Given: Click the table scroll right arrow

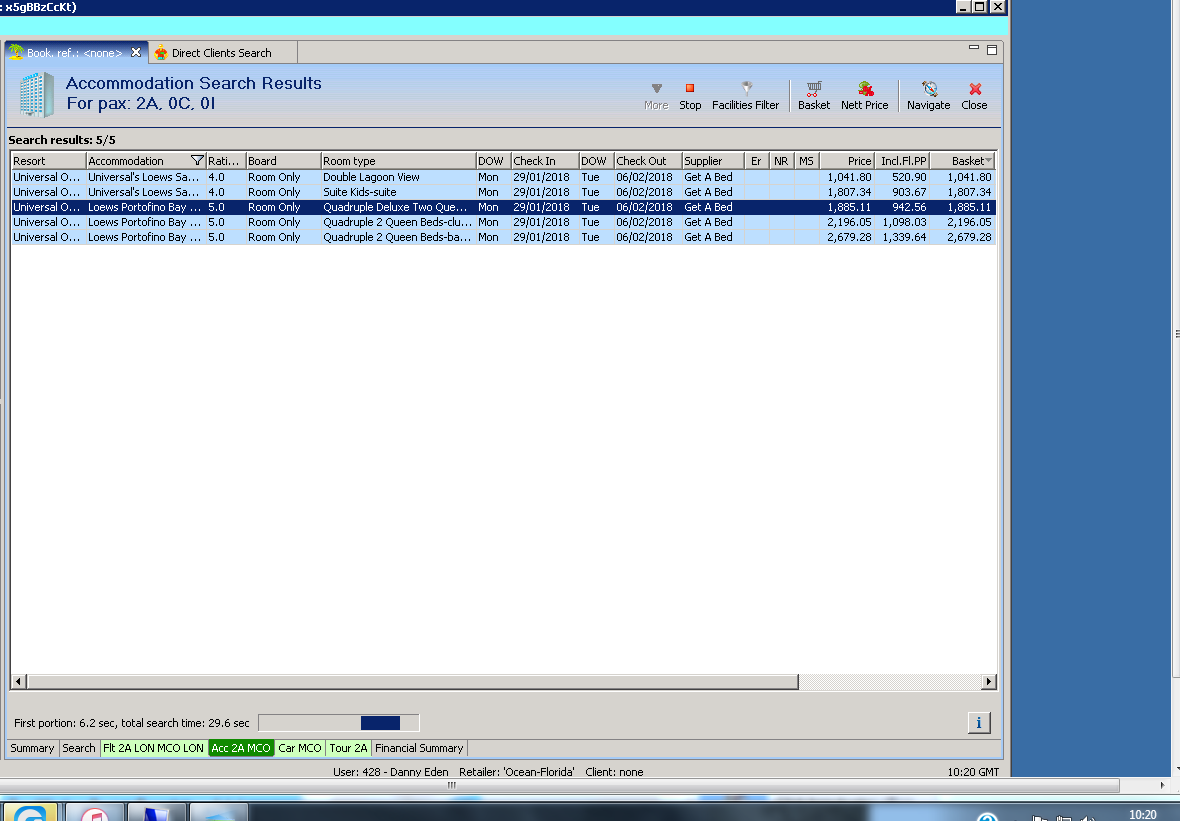Looking at the screenshot, I should (x=989, y=682).
